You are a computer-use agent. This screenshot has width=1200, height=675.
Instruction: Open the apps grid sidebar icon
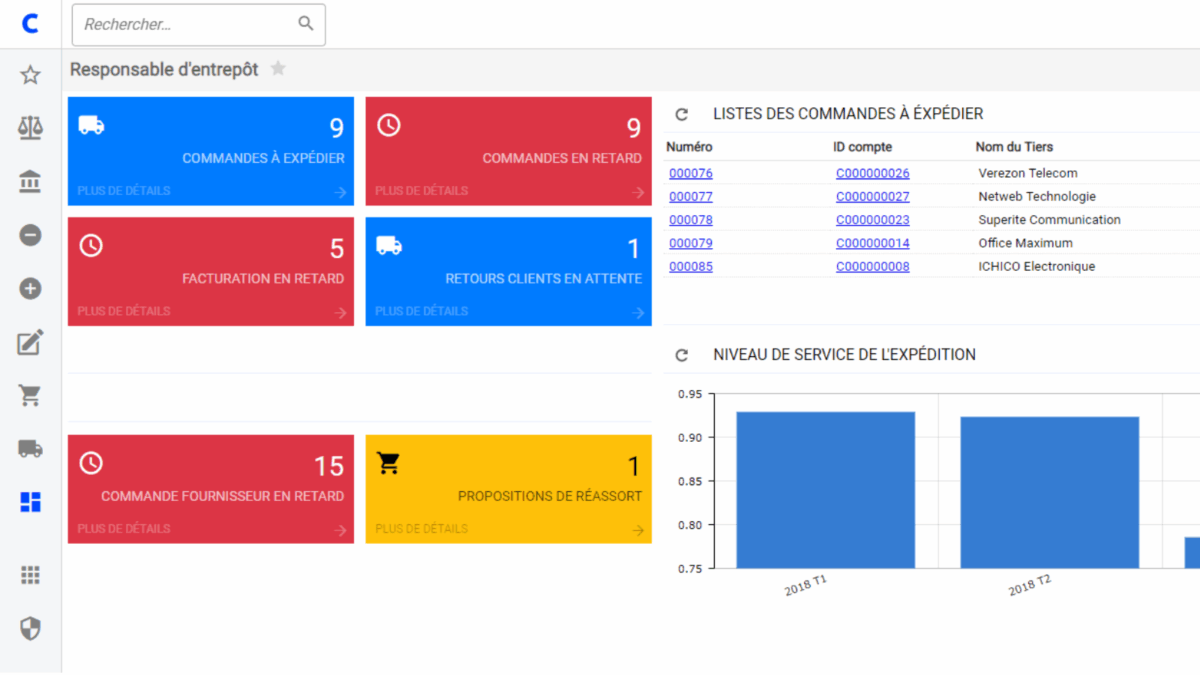coord(30,575)
